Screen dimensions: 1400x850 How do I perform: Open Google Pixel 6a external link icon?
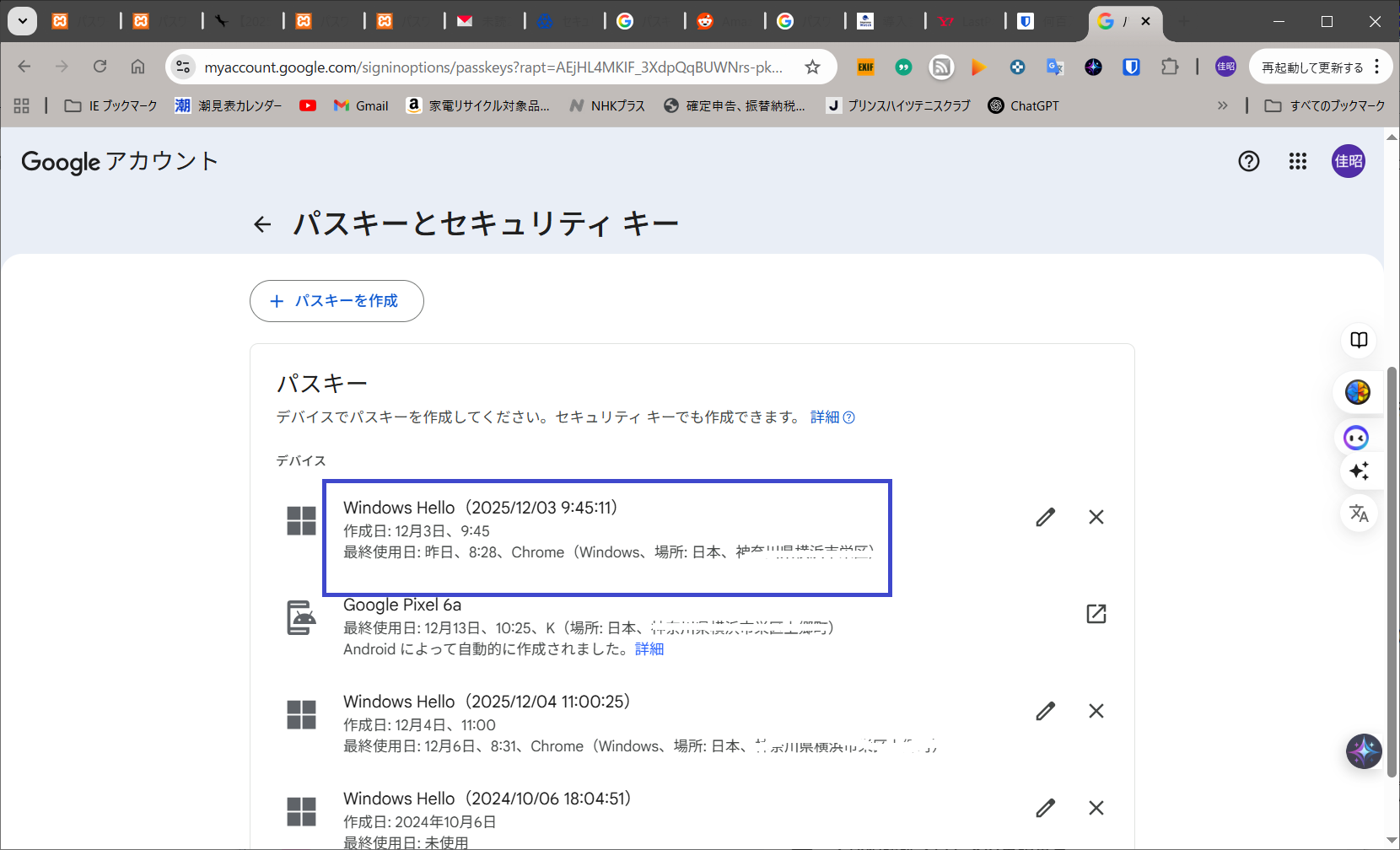pyautogui.click(x=1096, y=614)
